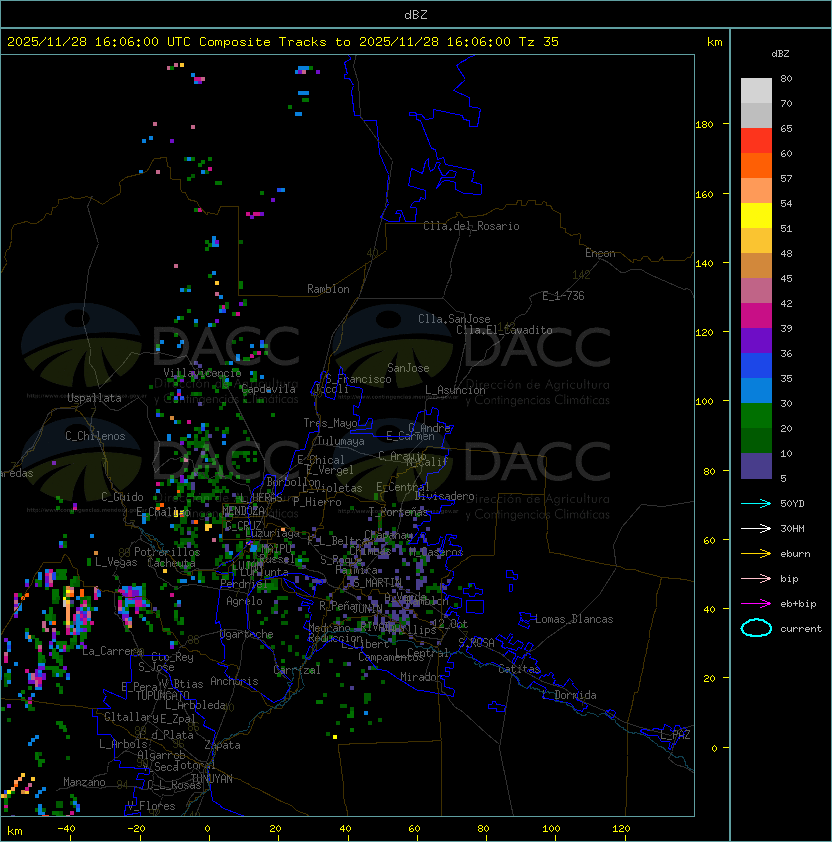The height and width of the screenshot is (842, 832).
Task: Click the L_Asuncion map label
Action: [x=455, y=390]
